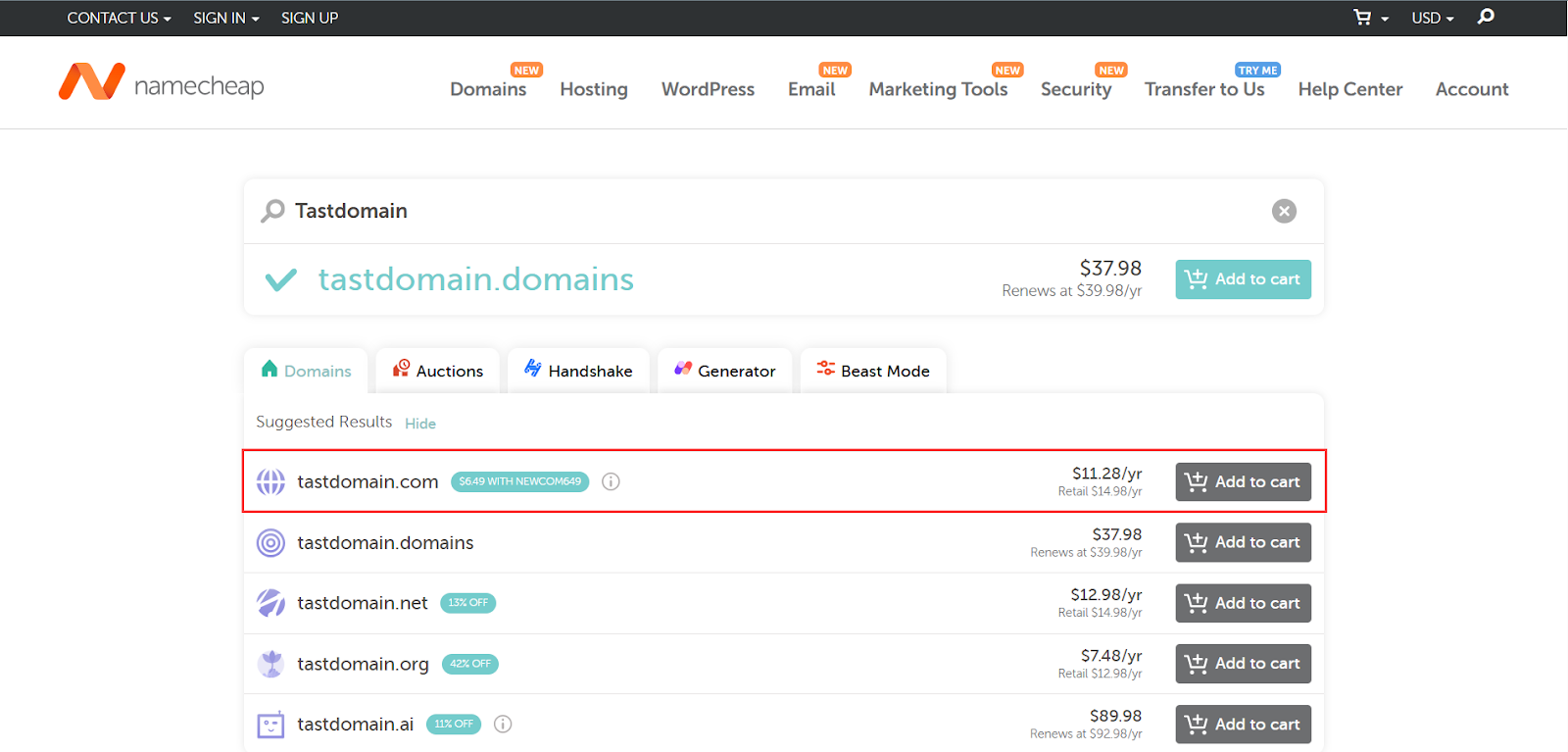Open SIGN IN dropdown

(x=226, y=18)
